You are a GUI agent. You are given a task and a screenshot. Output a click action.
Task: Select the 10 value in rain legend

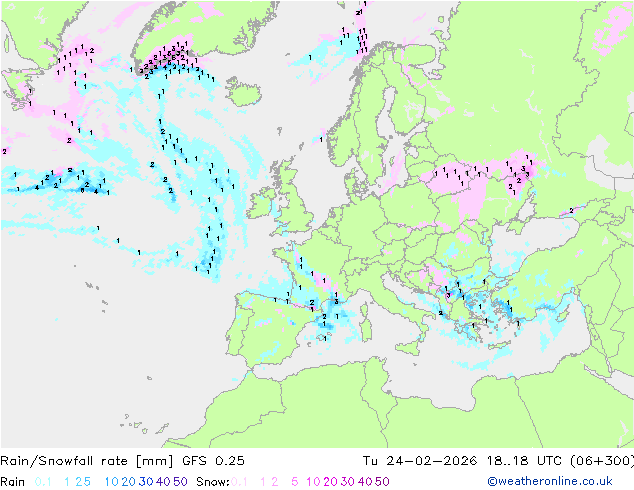point(112,482)
